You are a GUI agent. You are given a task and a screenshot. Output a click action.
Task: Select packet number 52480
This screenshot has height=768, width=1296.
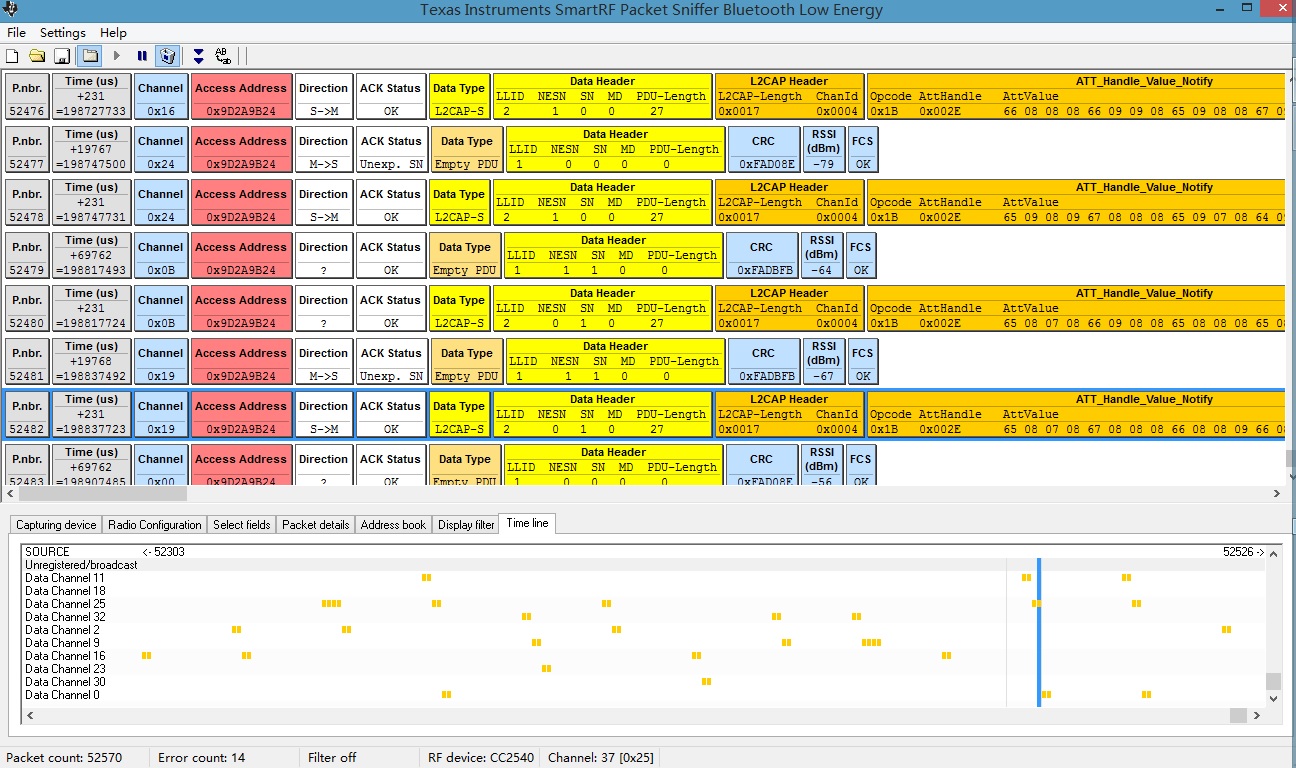click(x=27, y=323)
